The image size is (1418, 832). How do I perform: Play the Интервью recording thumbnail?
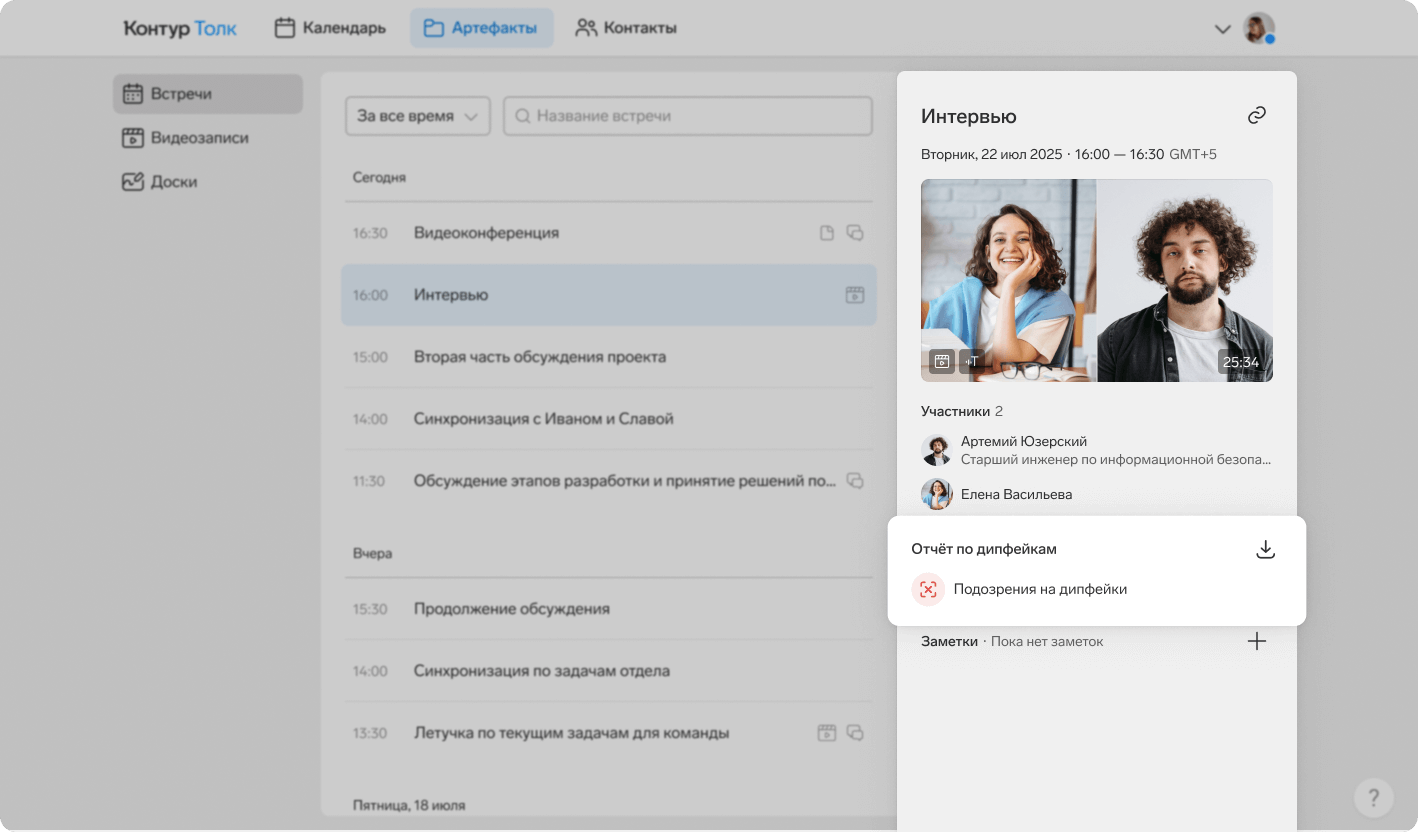[1097, 280]
